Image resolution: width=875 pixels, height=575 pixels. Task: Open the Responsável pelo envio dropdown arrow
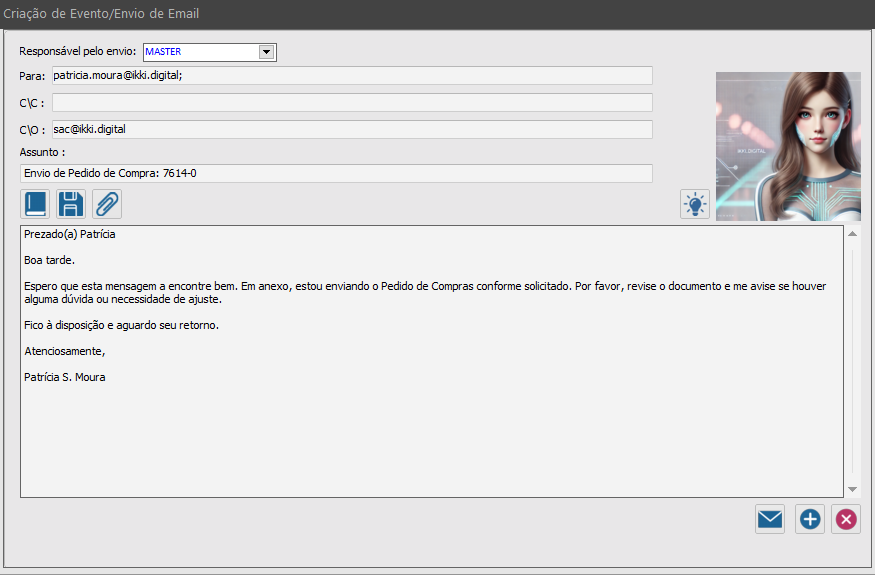tap(266, 52)
